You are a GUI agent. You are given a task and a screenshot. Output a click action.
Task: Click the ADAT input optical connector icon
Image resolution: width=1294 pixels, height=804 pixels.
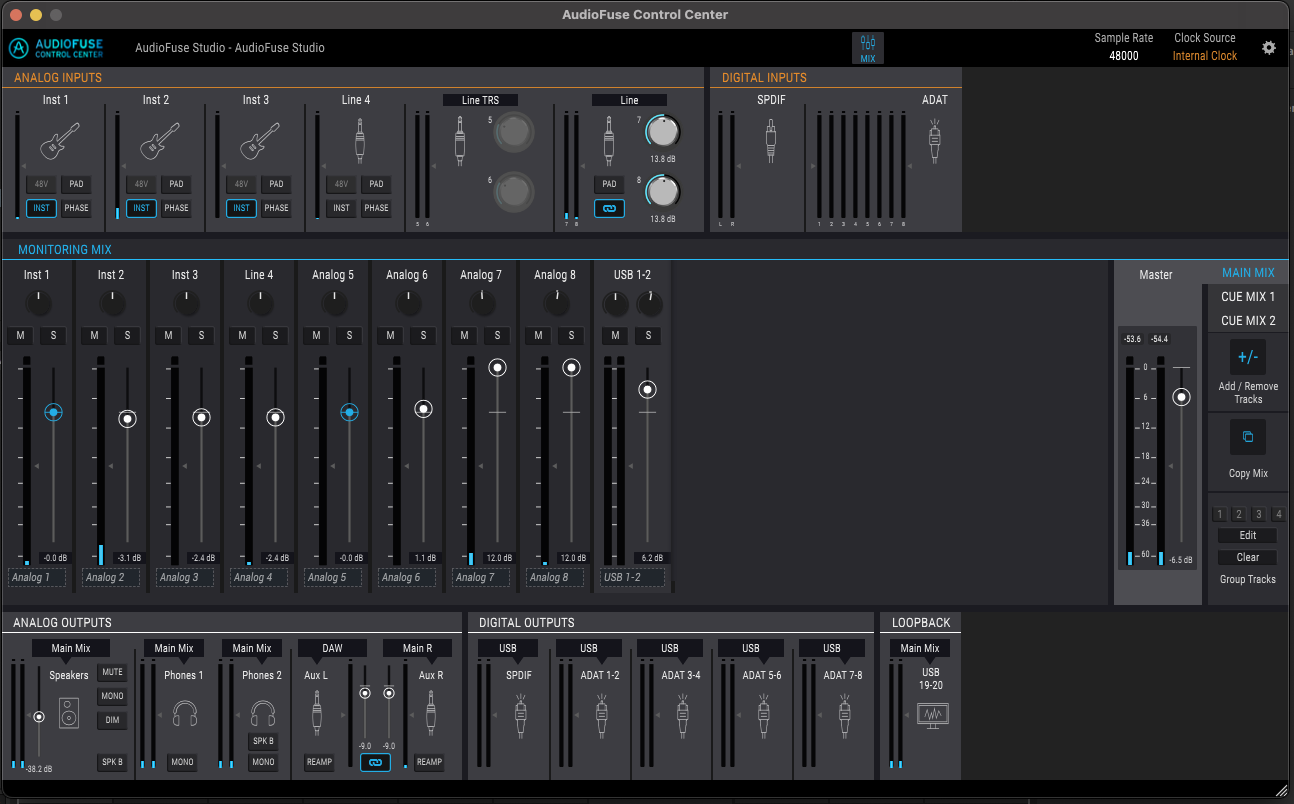(x=935, y=140)
